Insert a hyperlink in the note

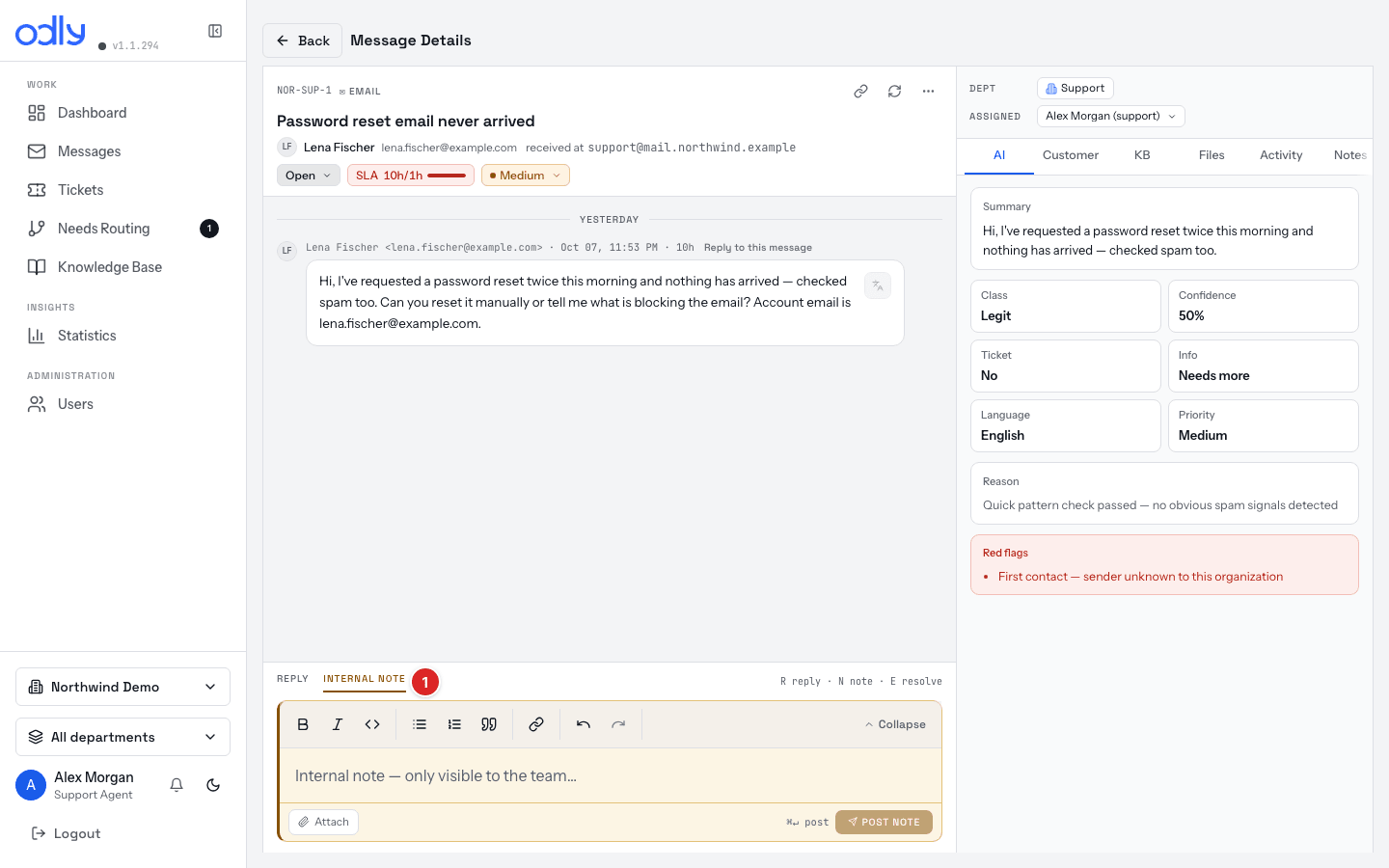click(x=536, y=724)
